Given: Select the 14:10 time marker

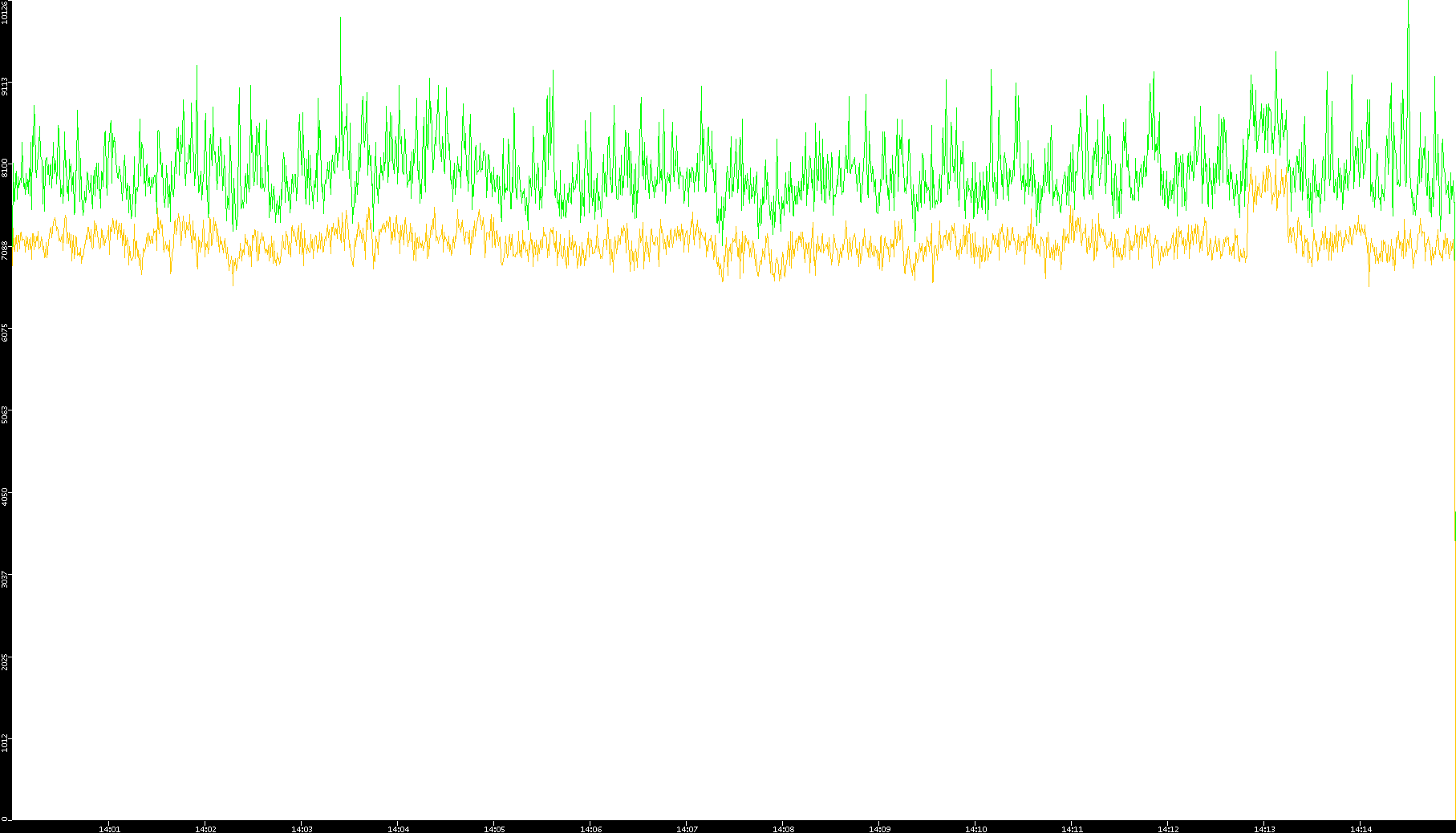Looking at the screenshot, I should pos(975,828).
